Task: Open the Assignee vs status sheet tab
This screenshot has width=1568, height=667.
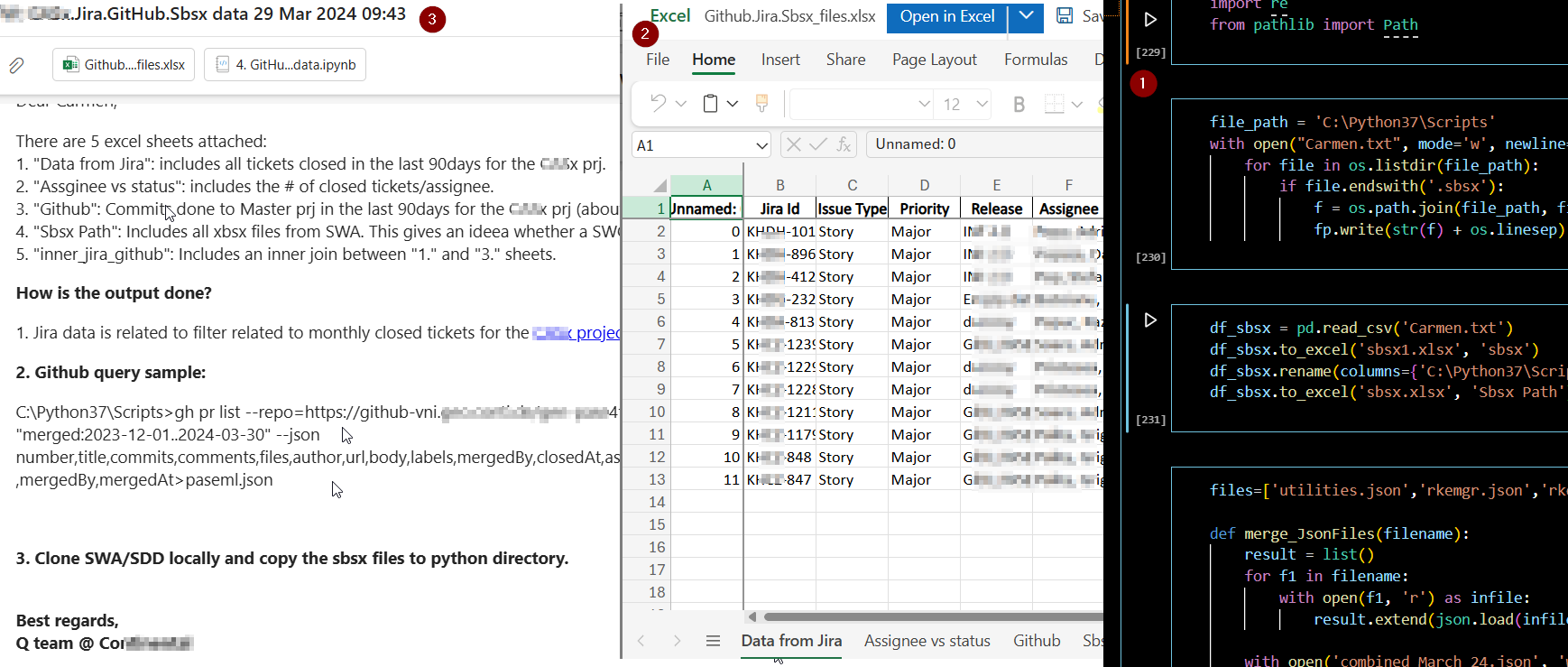Action: [927, 641]
